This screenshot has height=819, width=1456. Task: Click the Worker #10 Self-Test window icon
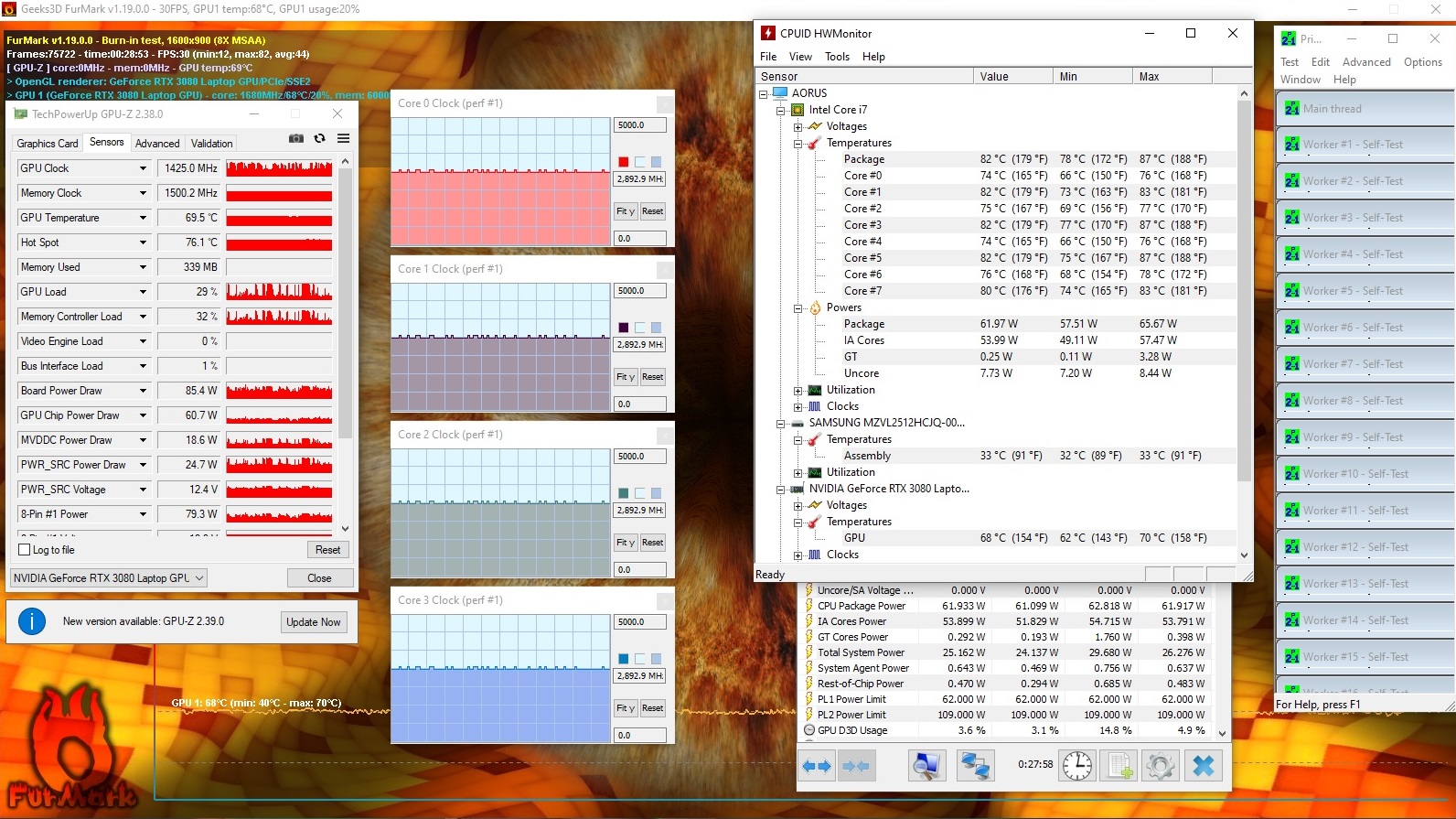pos(1291,474)
